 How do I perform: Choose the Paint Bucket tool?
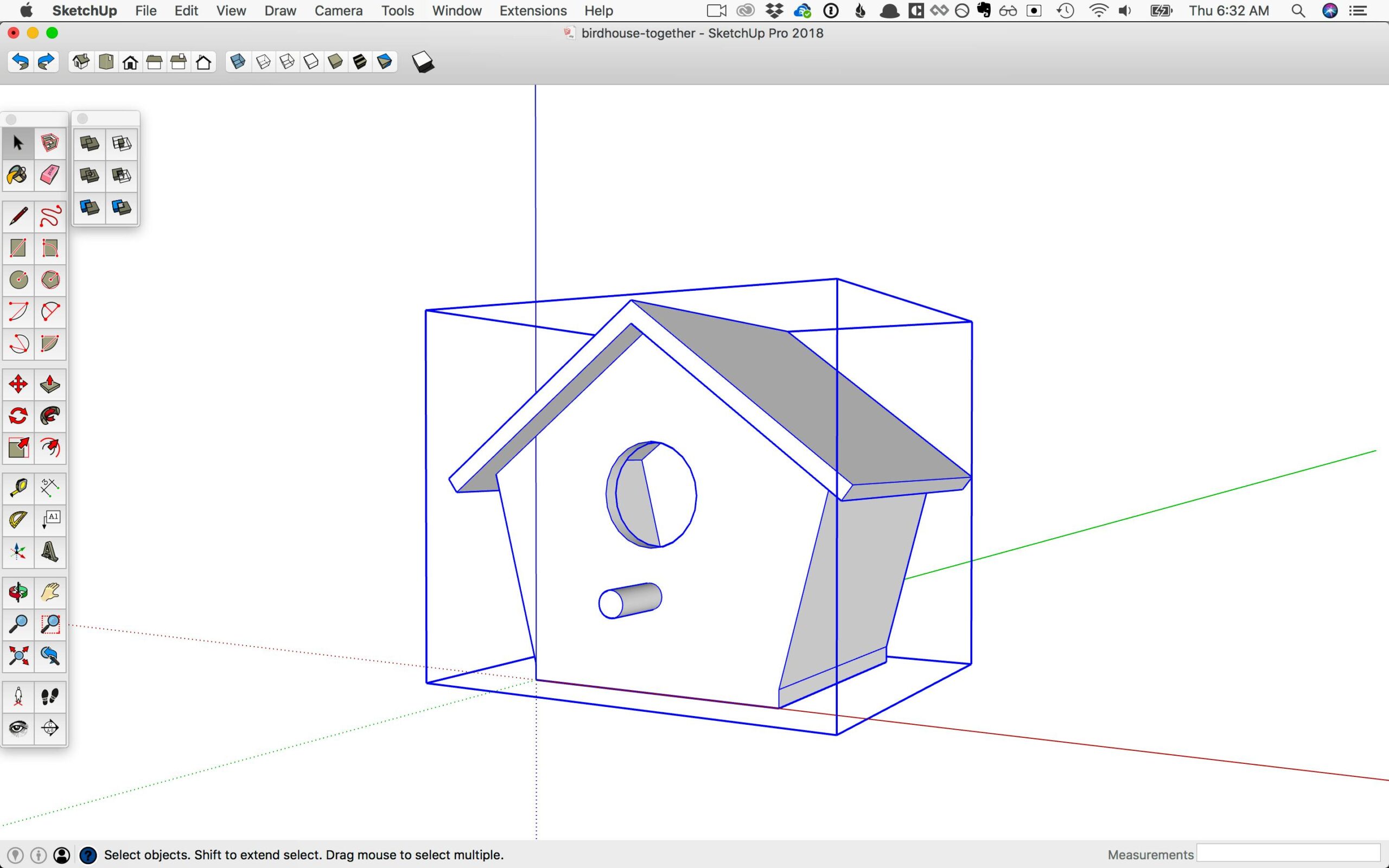click(18, 175)
